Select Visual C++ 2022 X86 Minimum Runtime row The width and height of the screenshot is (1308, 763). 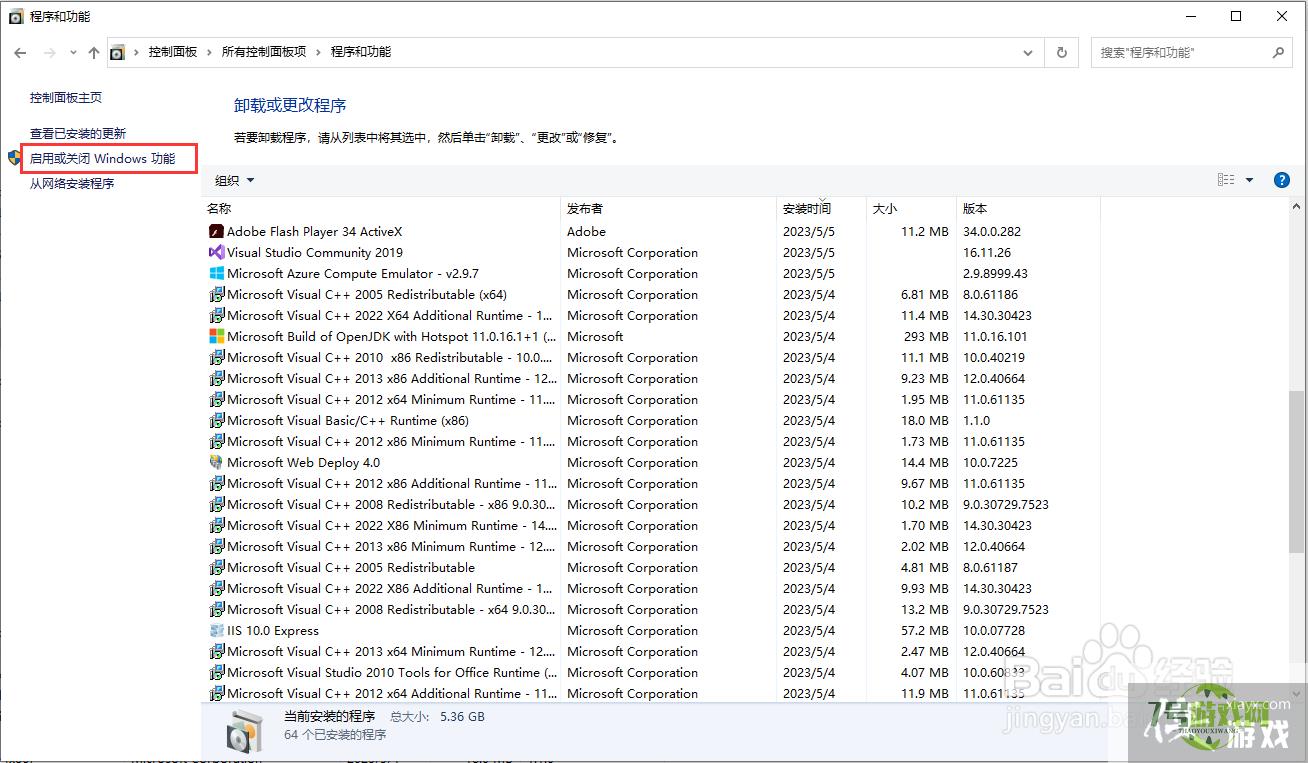[x=651, y=525]
